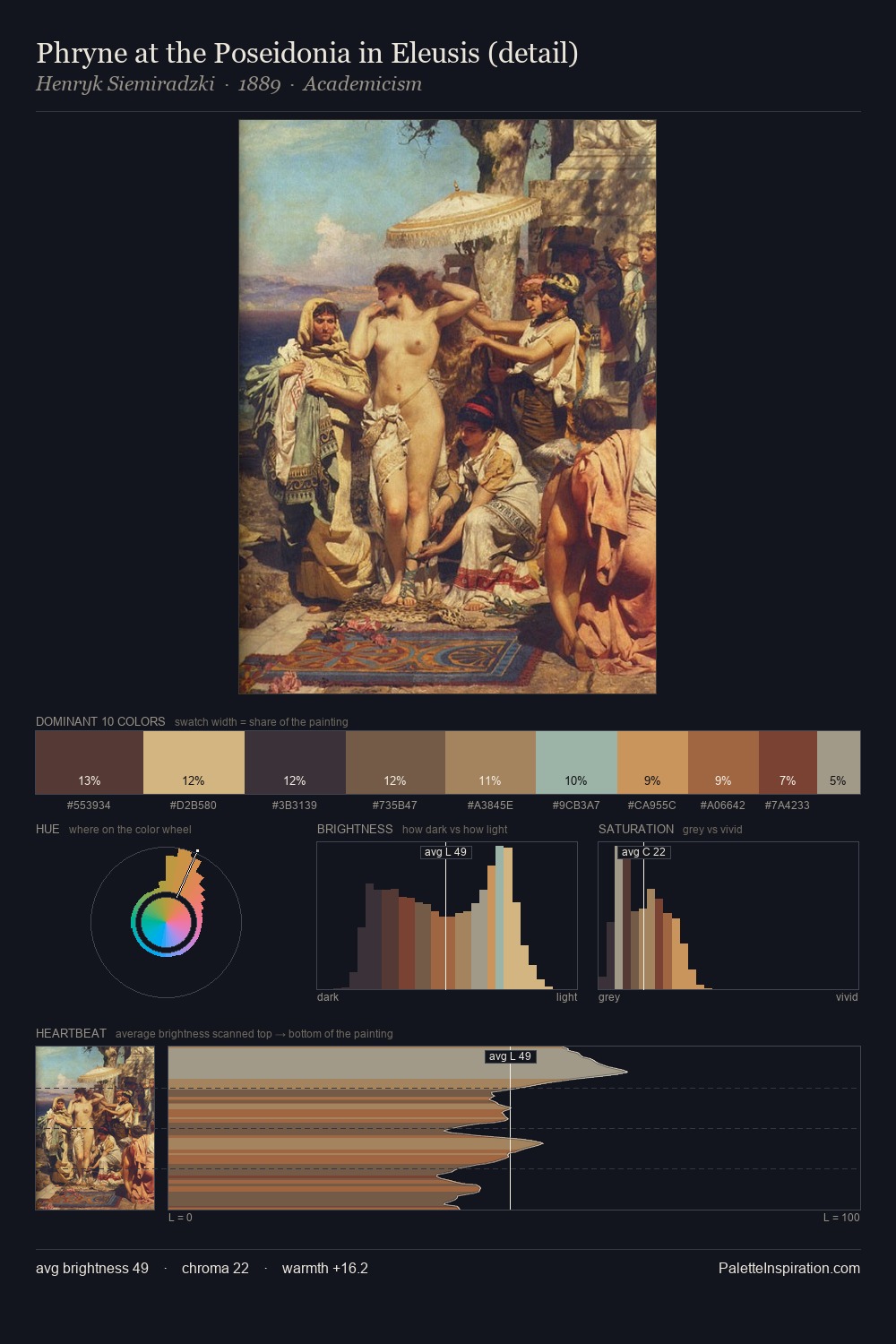The height and width of the screenshot is (1344, 896).
Task: Click 'grey vs vivid' caption
Action: pos(712,830)
